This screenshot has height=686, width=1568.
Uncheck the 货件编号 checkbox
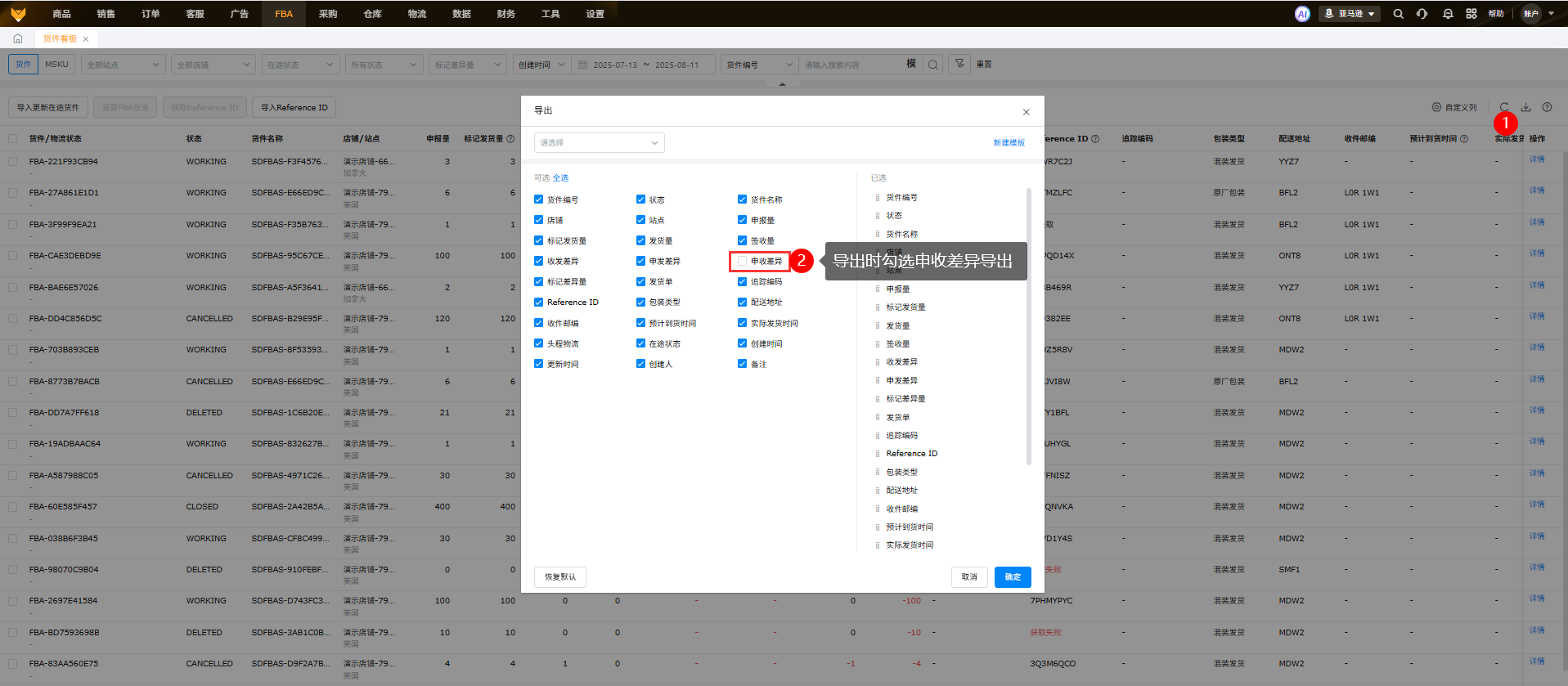click(x=539, y=200)
